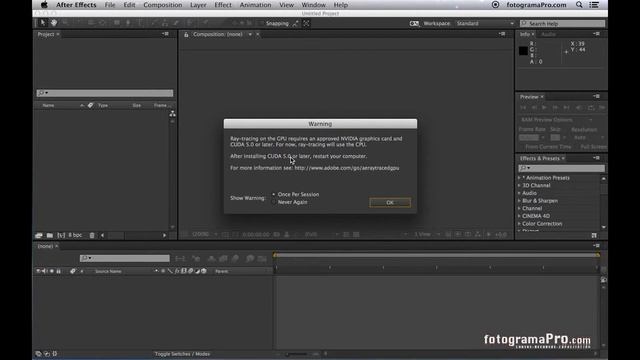Viewport: 640px width, 360px height.
Task: Click the Spotlight search magnifier icon
Action: click(x=579, y=5)
